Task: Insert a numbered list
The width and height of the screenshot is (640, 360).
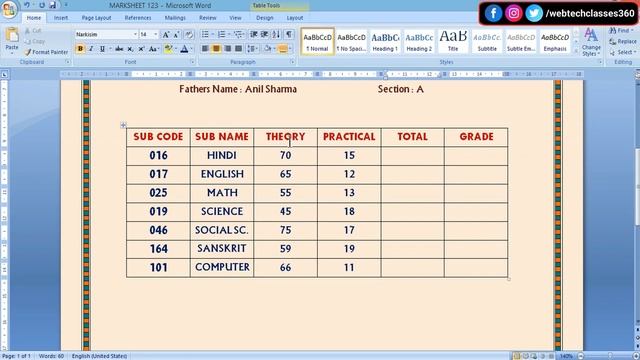Action: (x=221, y=35)
